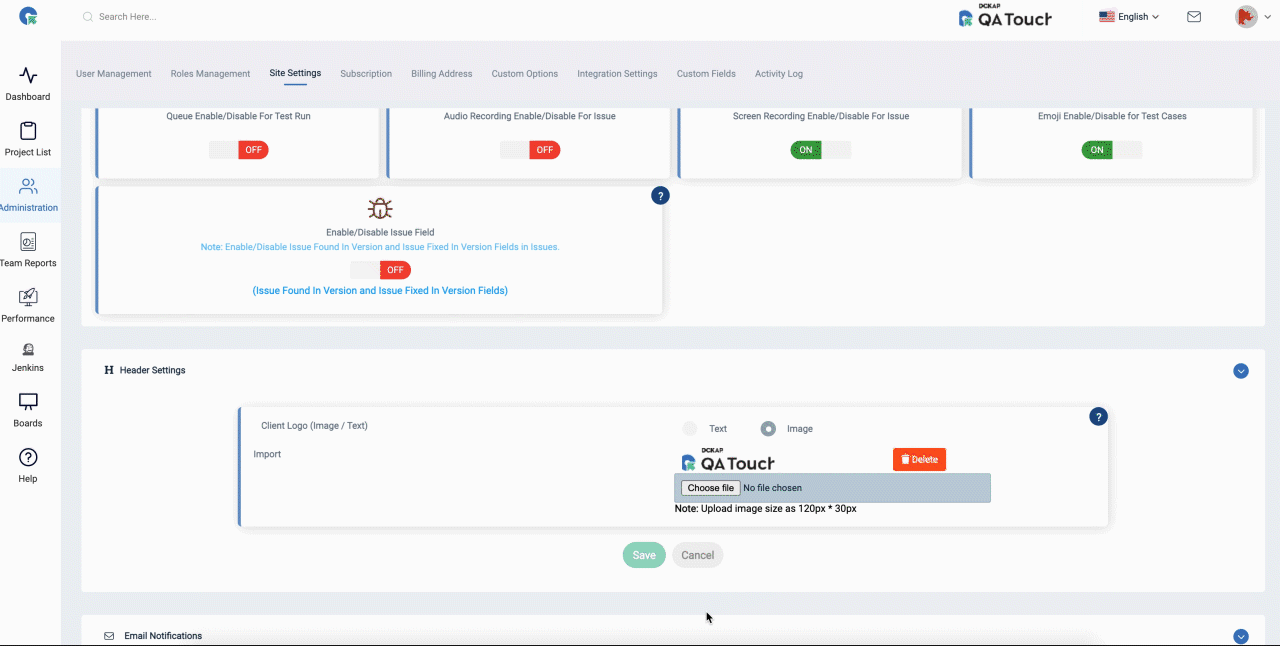Expand the Email Notifications section
1280x646 pixels.
tap(1241, 636)
